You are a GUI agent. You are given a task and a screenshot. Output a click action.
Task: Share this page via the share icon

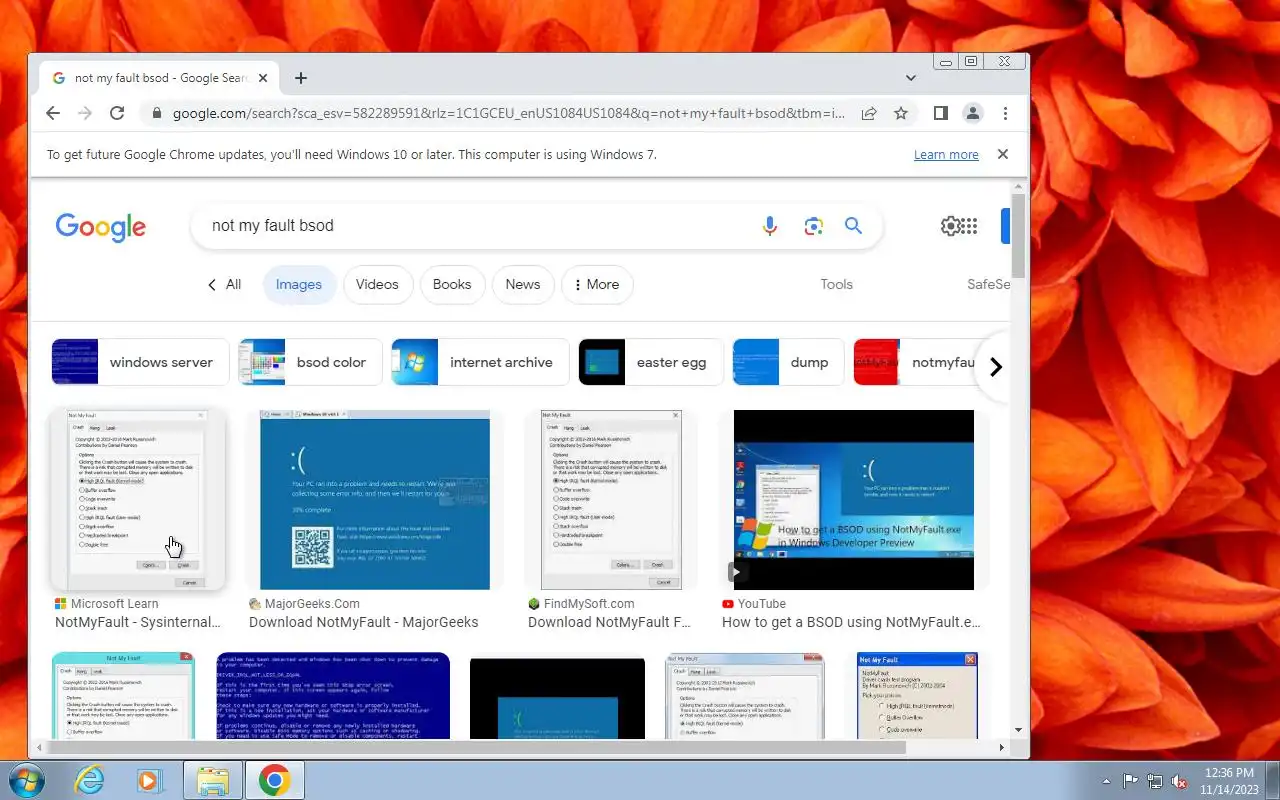click(x=869, y=113)
